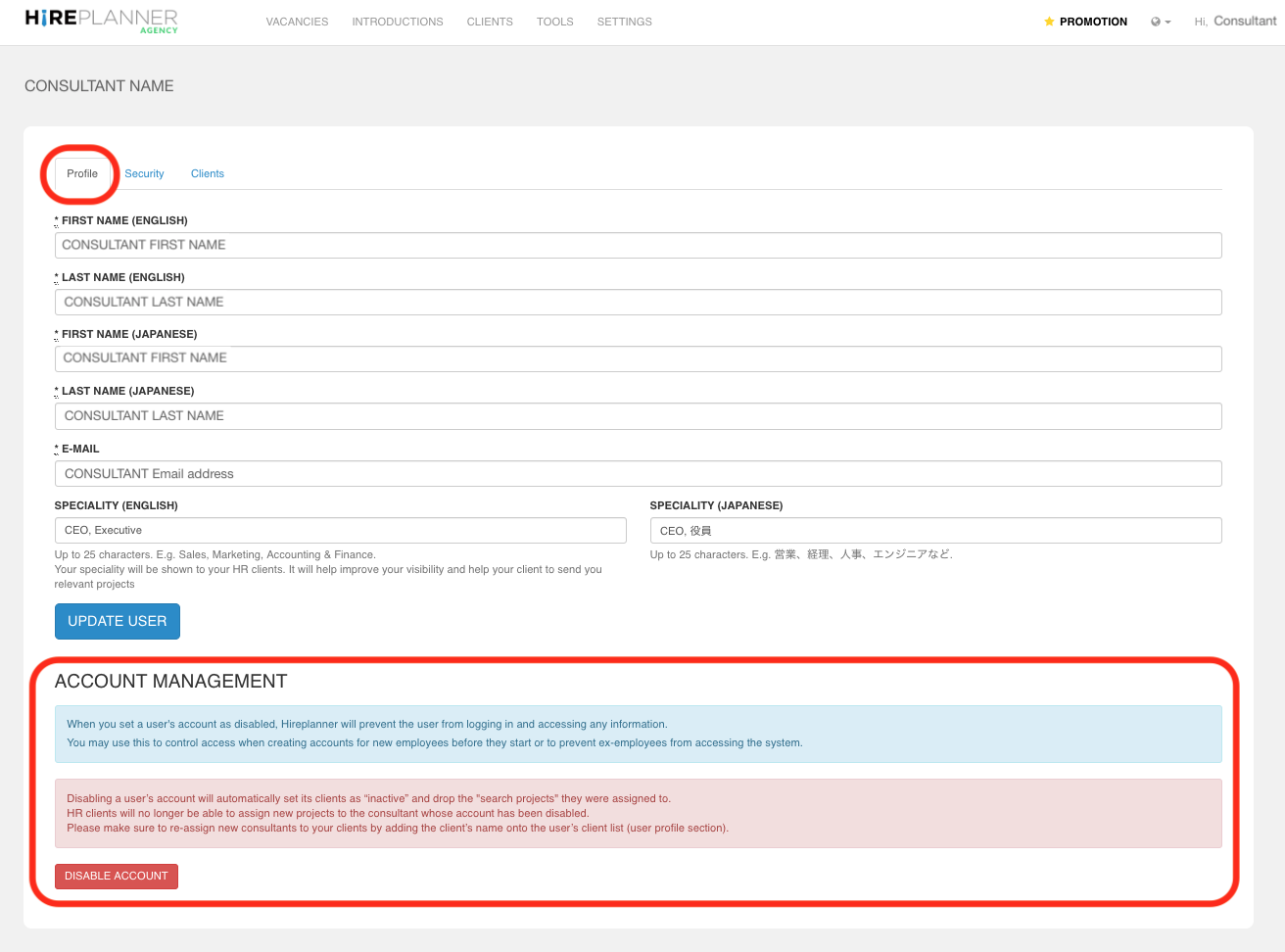Click the First Name (English) field
This screenshot has width=1285, height=952.
(638, 245)
